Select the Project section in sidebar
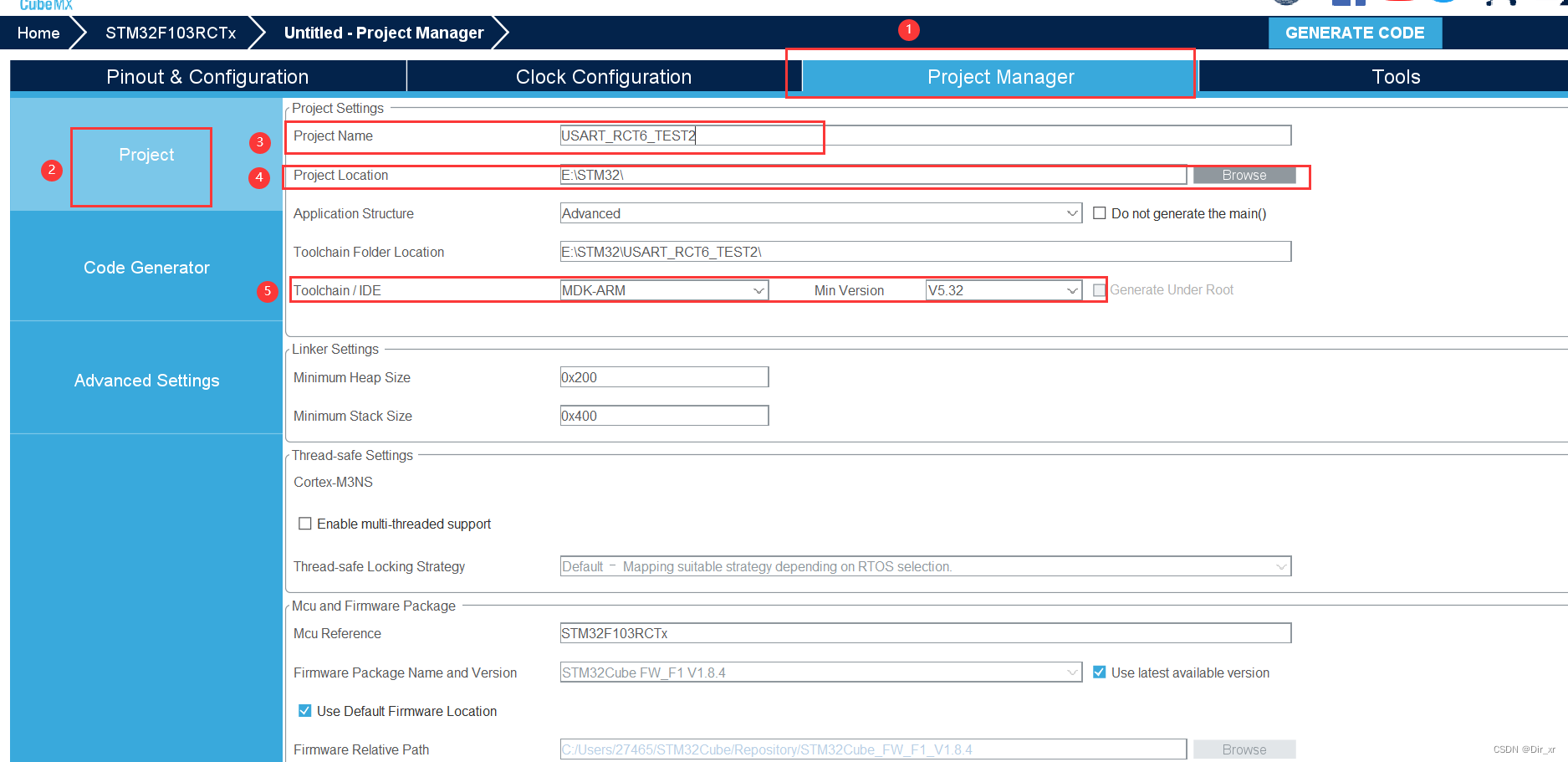1568x762 pixels. pyautogui.click(x=146, y=155)
